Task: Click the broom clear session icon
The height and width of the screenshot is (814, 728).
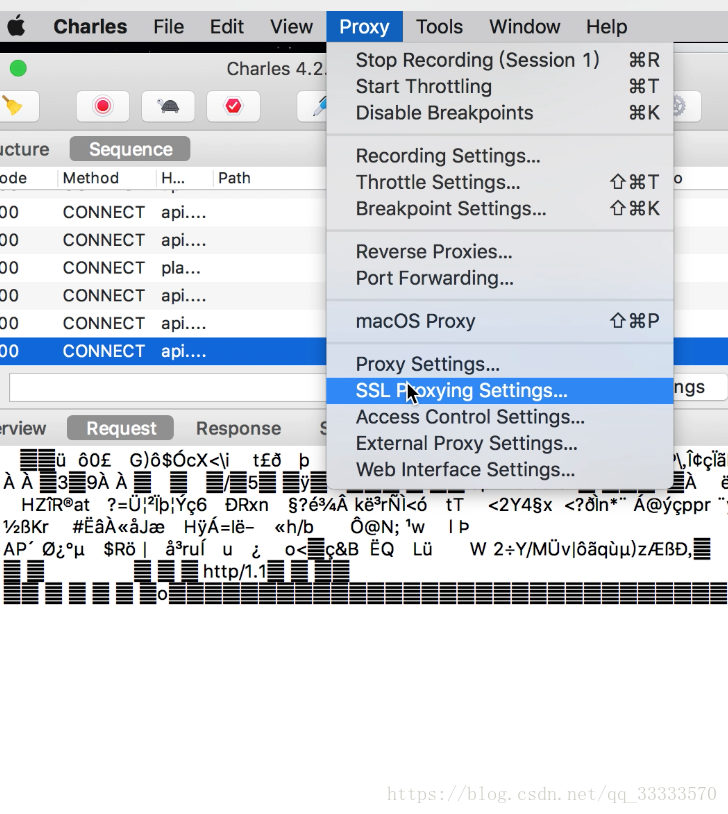Action: (x=14, y=106)
